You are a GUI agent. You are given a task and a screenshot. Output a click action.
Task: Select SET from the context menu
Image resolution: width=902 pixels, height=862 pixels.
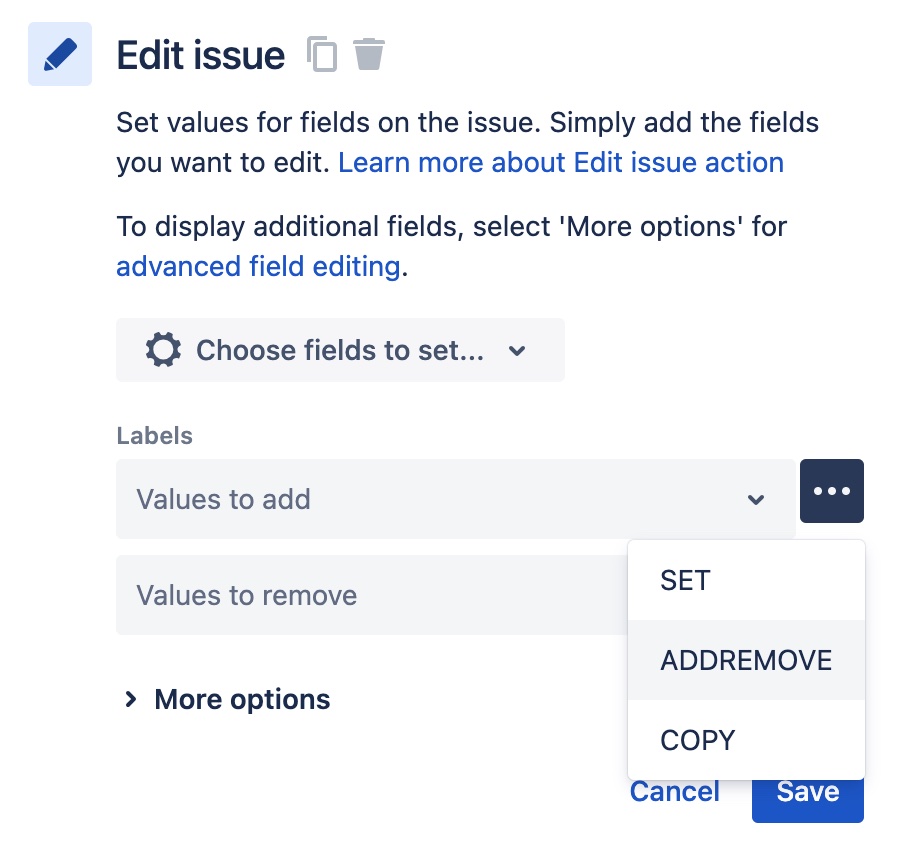click(x=684, y=580)
